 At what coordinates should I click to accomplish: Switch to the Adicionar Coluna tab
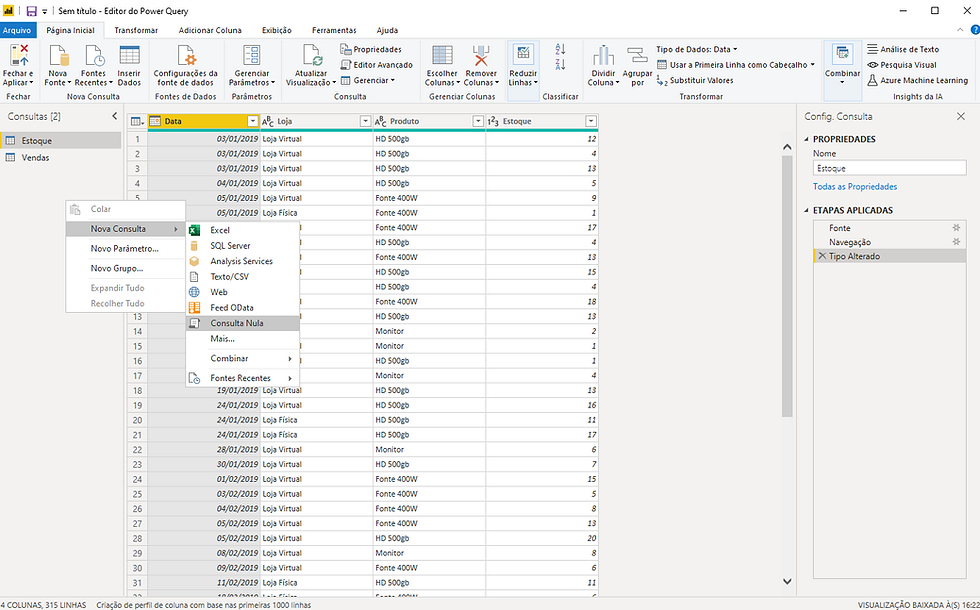(x=210, y=30)
